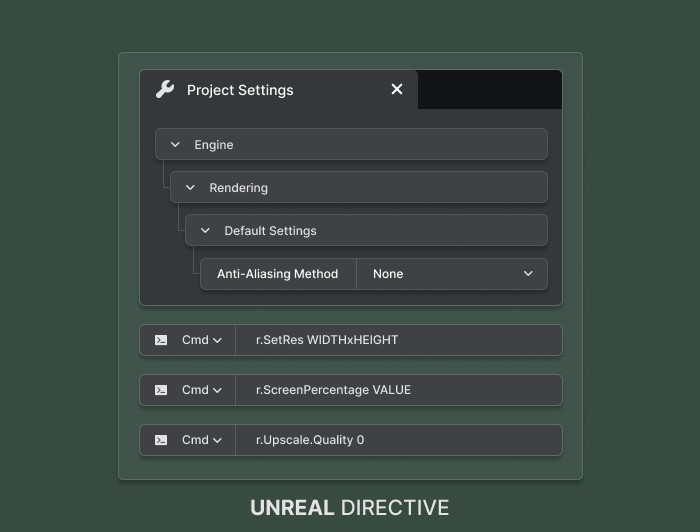The height and width of the screenshot is (532, 700).
Task: Open Cmd dropdown for r.ScreenPercentage row
Action: (202, 390)
